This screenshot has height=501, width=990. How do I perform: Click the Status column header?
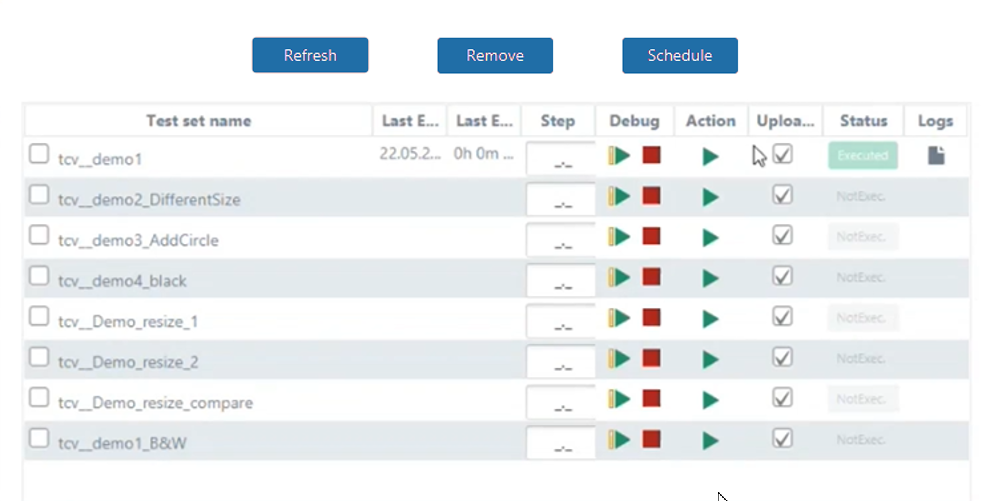863,121
